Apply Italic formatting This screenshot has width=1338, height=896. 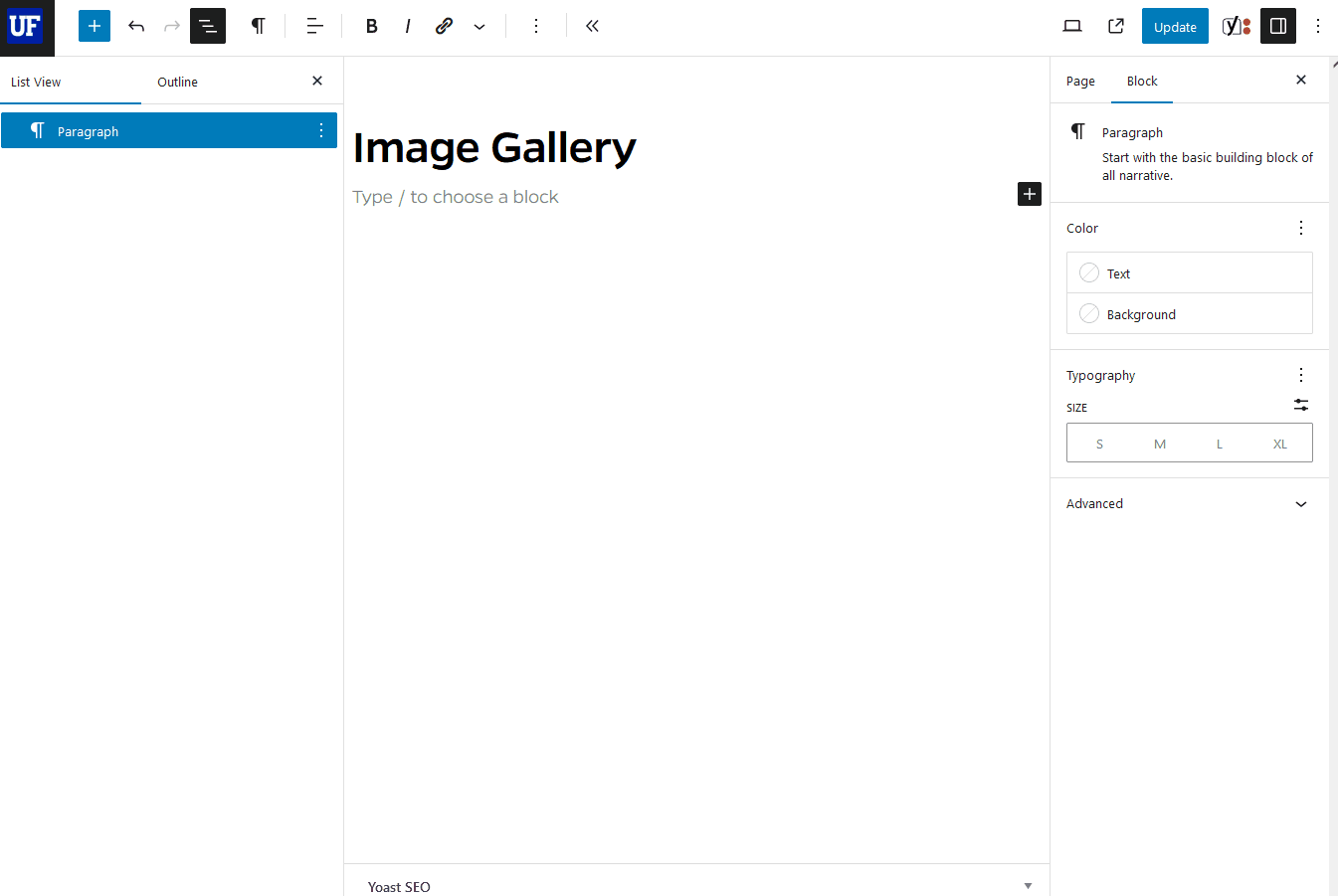(408, 26)
